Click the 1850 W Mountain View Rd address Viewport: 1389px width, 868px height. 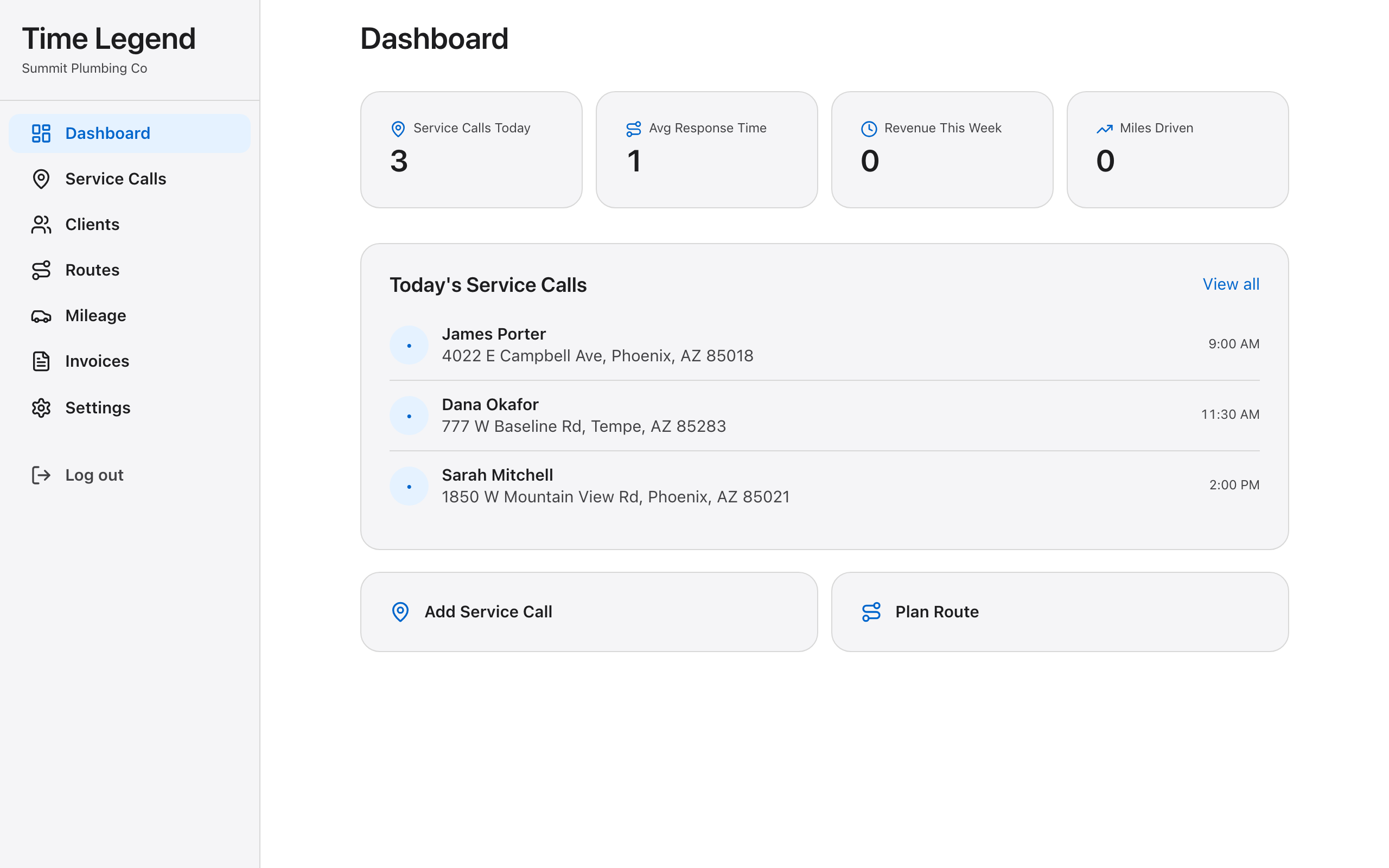616,497
